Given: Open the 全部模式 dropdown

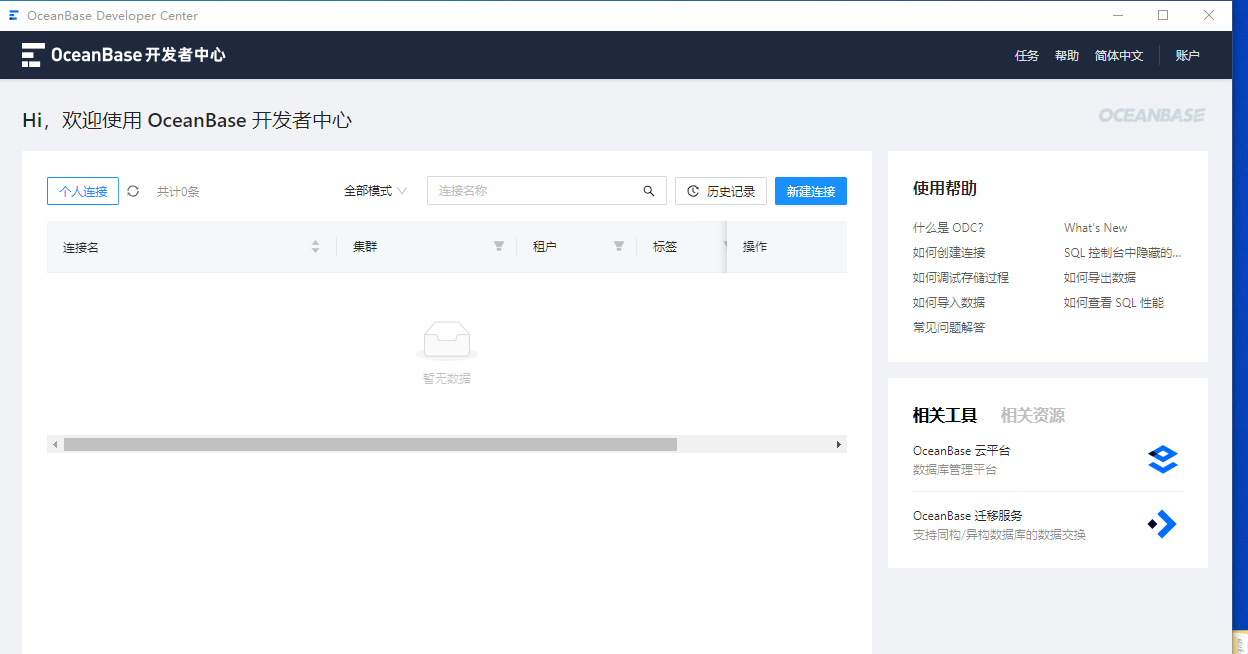Looking at the screenshot, I should pyautogui.click(x=375, y=191).
